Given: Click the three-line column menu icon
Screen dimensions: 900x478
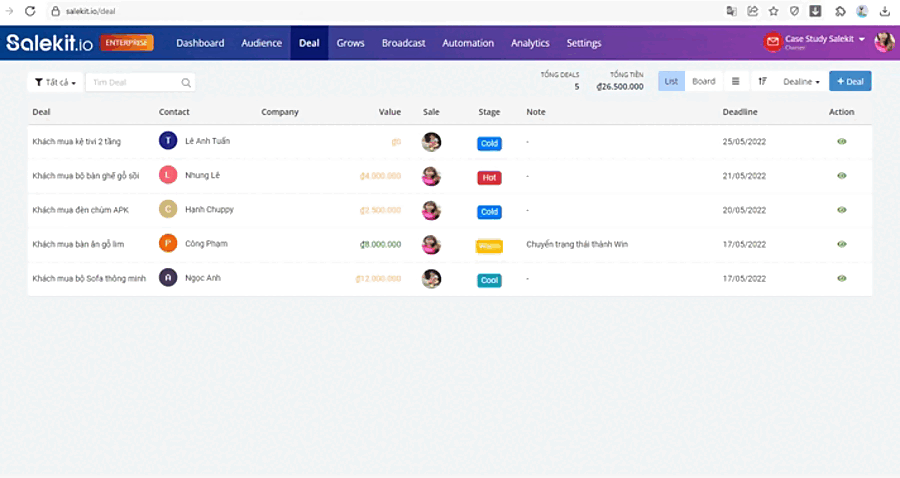Looking at the screenshot, I should click(735, 81).
